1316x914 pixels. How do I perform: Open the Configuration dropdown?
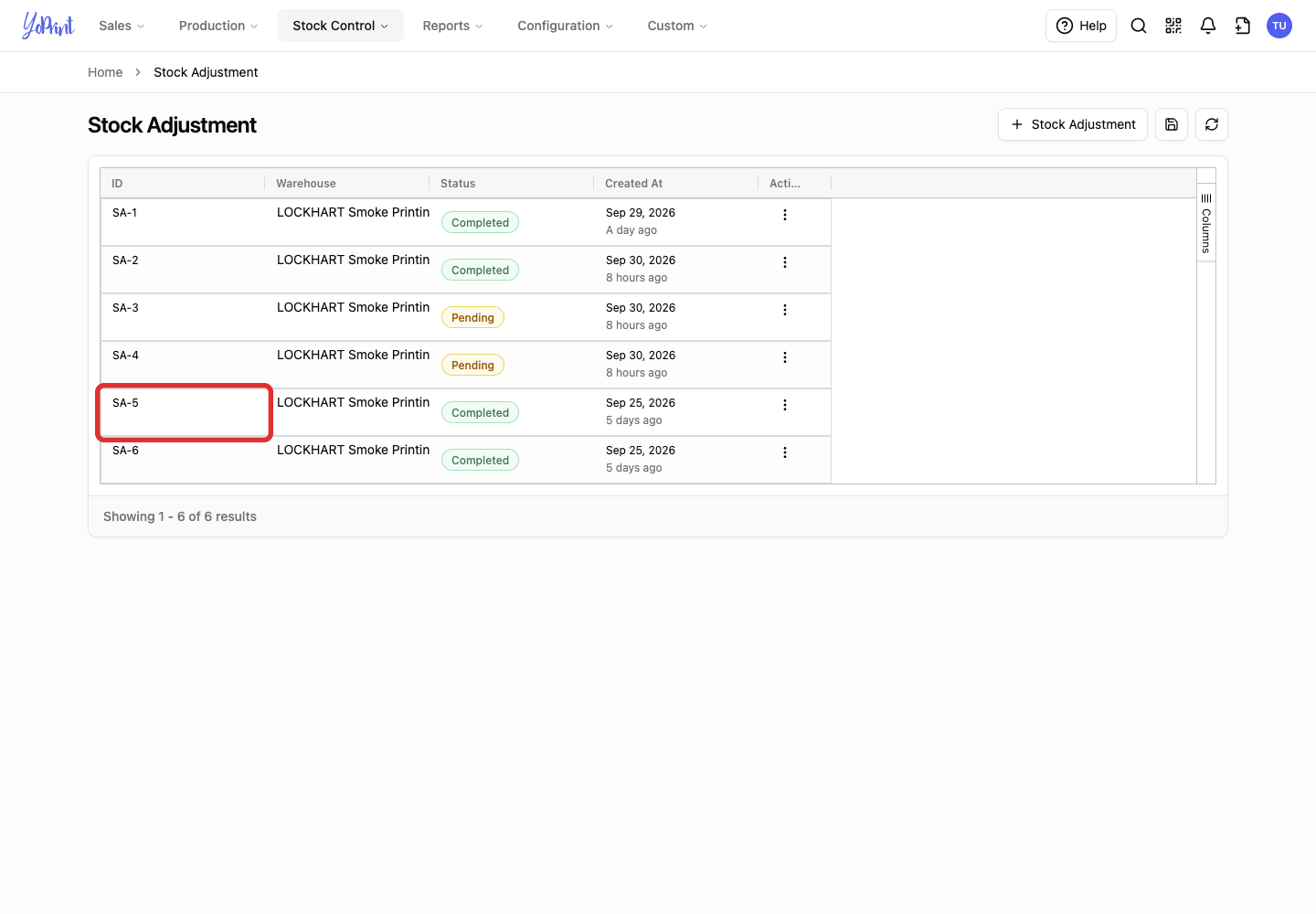565,26
